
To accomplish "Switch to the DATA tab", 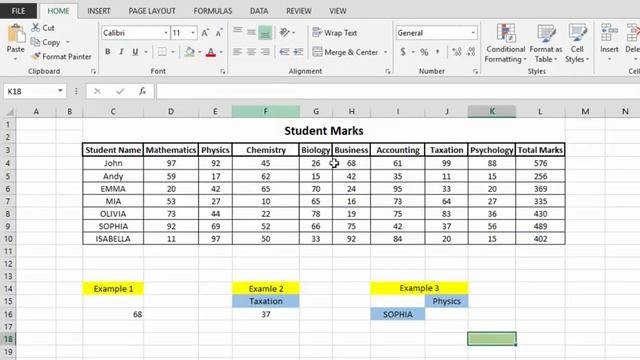I will click(x=259, y=11).
